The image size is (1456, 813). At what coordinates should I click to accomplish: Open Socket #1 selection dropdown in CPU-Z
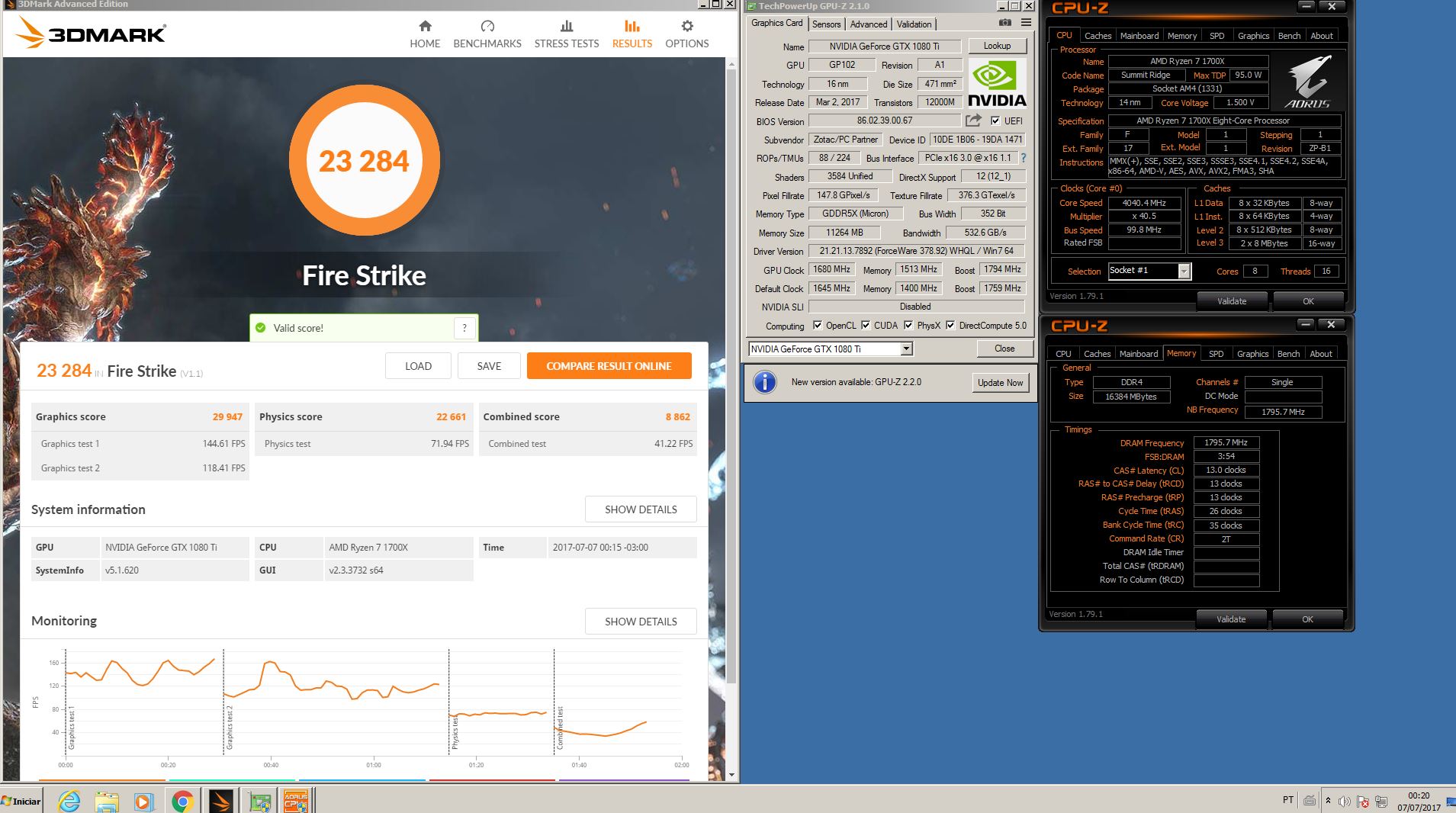pos(1184,271)
